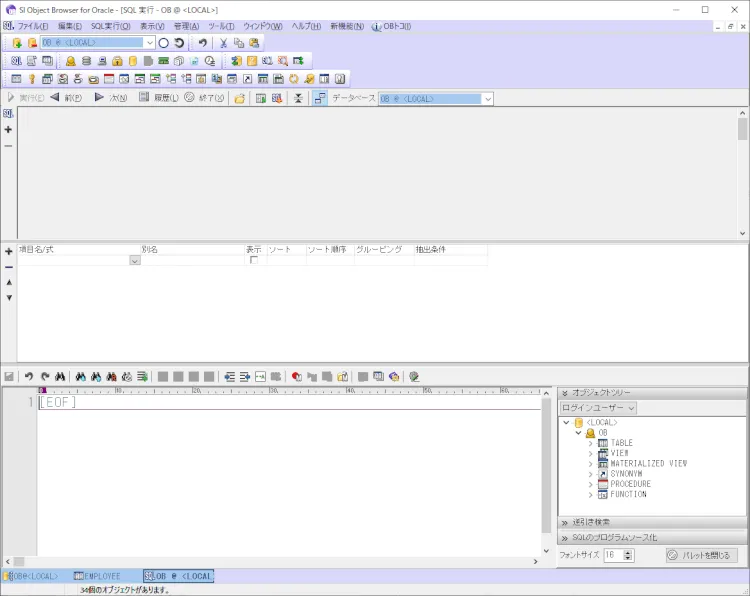Click the clock icon in second toolbar
This screenshot has width=750, height=596.
point(210,61)
